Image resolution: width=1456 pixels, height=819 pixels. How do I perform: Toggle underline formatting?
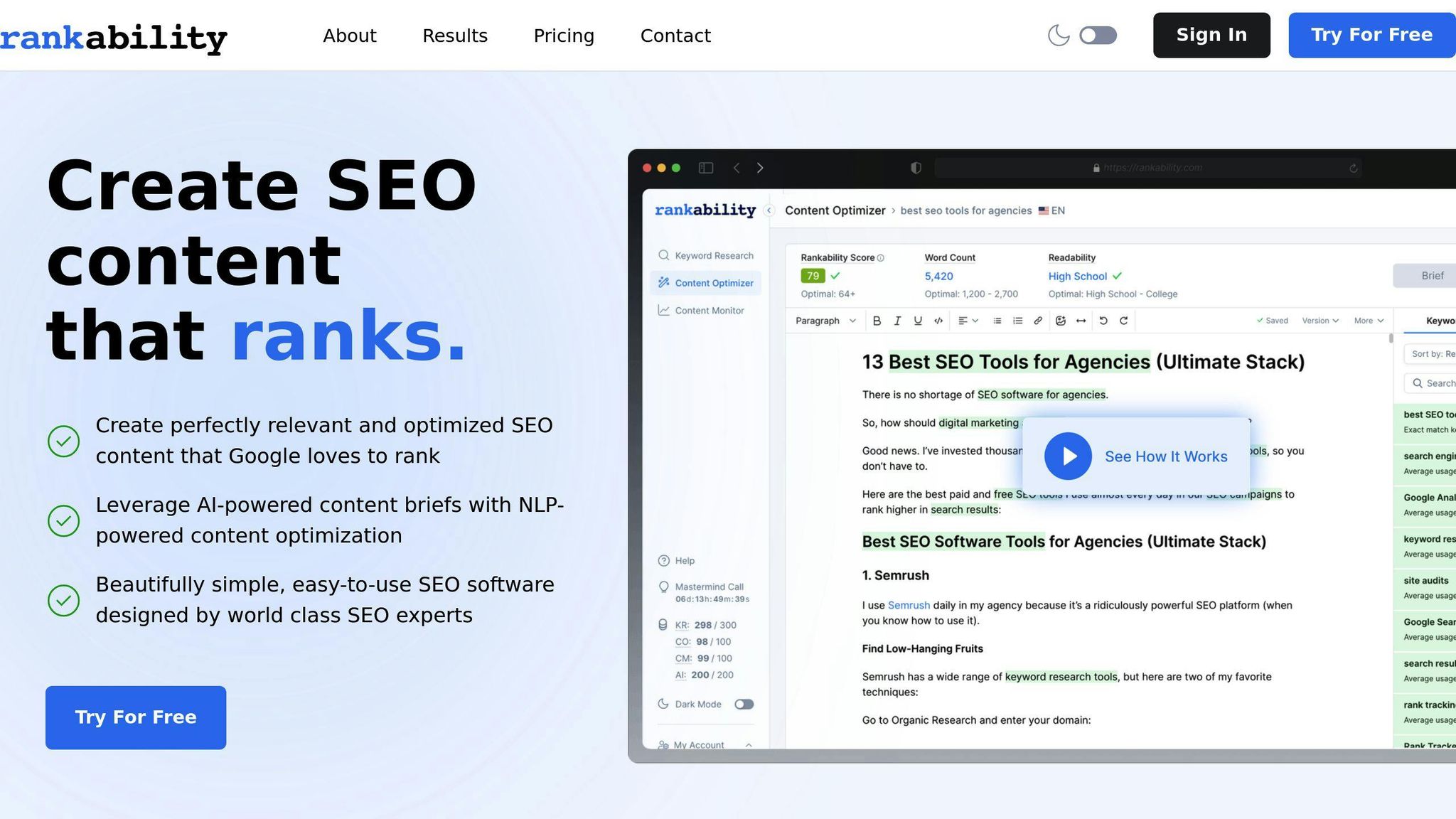918,321
